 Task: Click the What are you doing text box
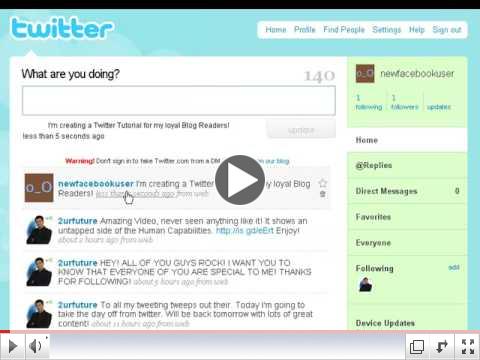[x=179, y=101]
